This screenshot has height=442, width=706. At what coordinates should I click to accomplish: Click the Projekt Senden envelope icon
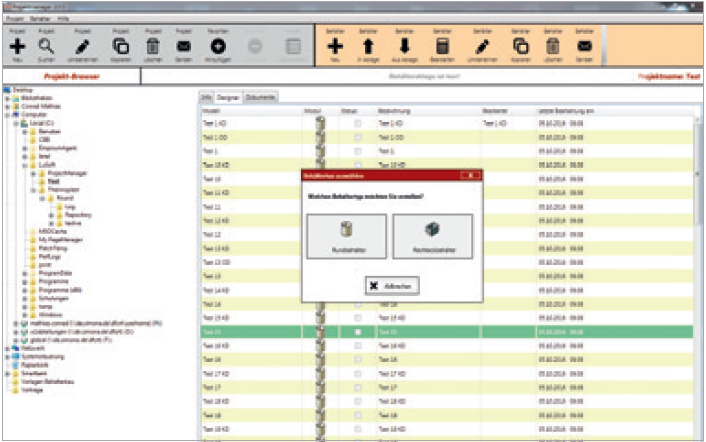[185, 45]
